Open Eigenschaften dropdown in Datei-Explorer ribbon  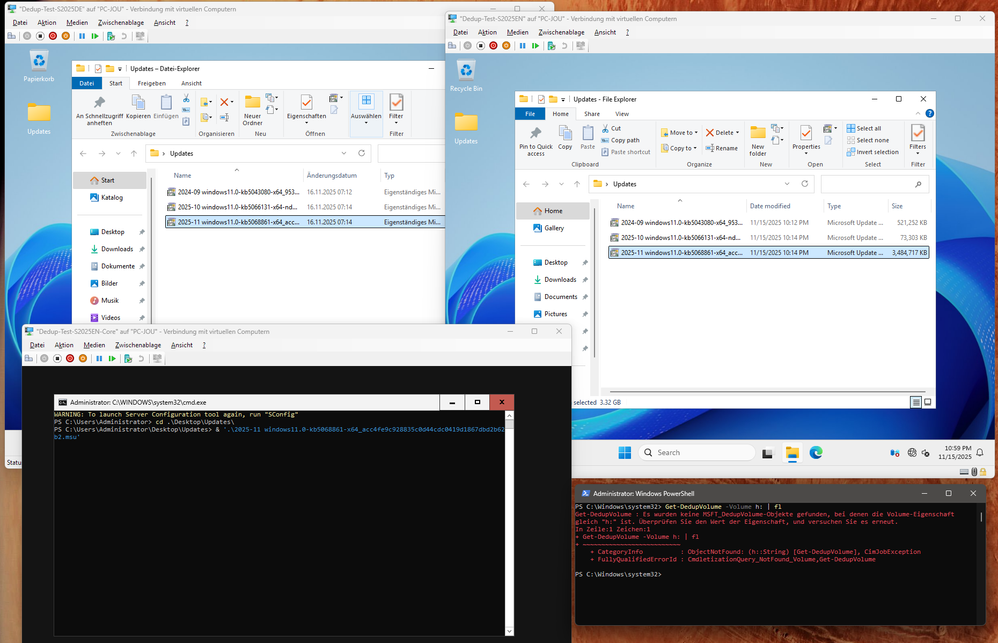[x=306, y=123]
